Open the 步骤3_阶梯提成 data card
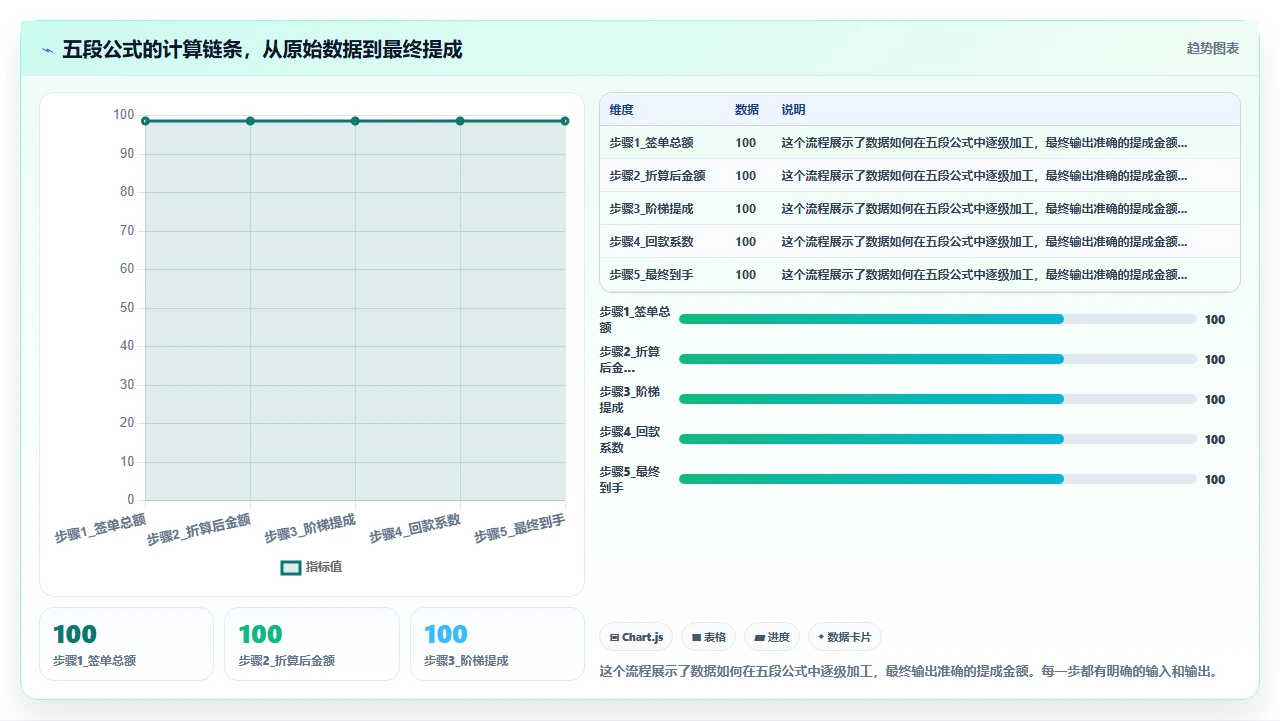 [x=497, y=644]
